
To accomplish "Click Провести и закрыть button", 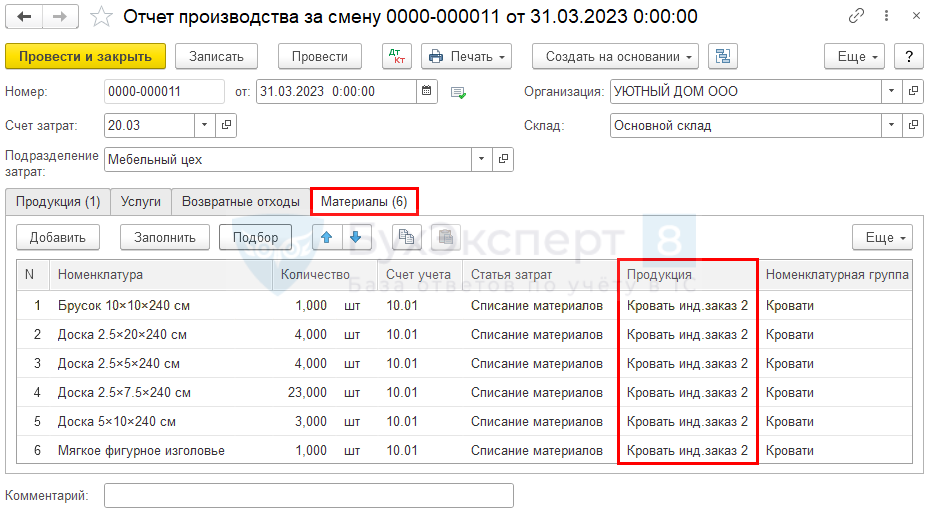I will 85,56.
